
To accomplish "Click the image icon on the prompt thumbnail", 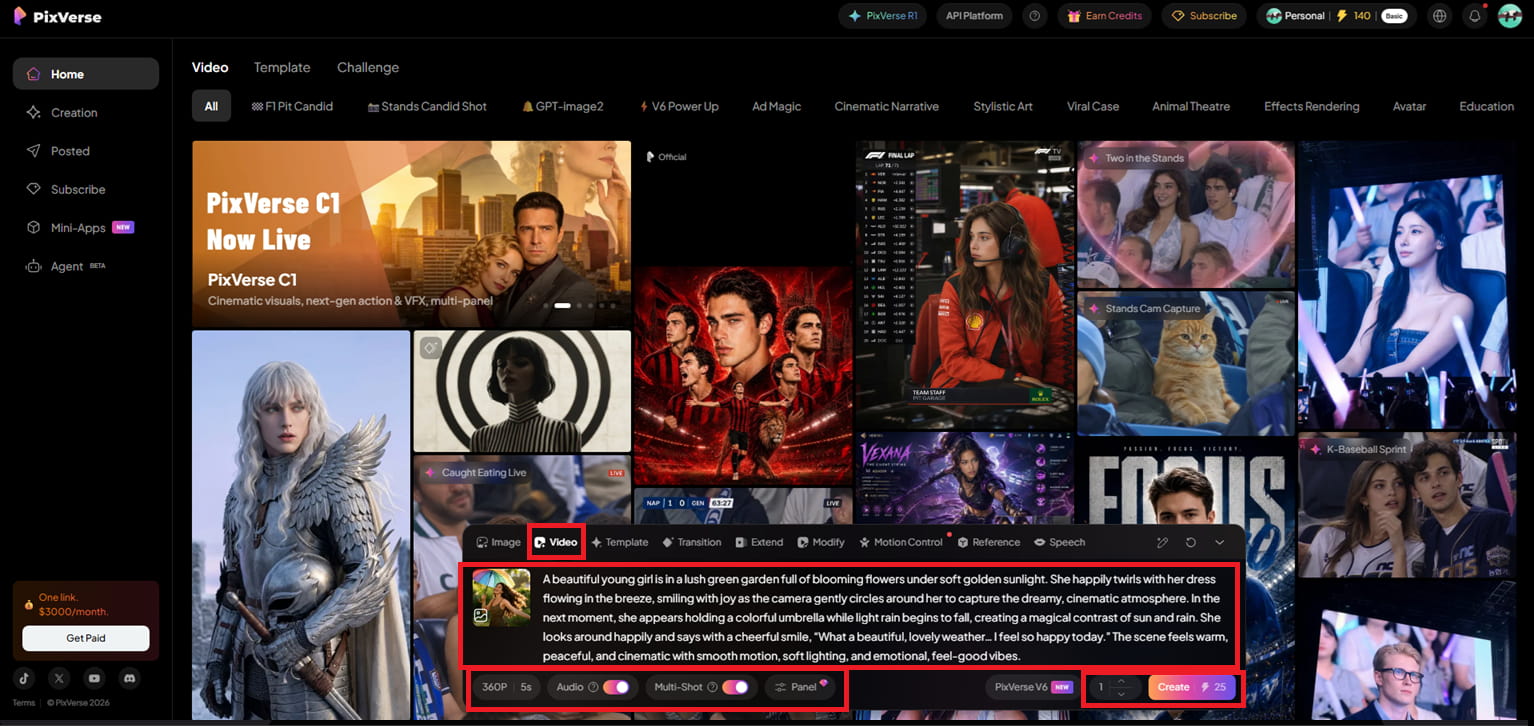I will [481, 616].
